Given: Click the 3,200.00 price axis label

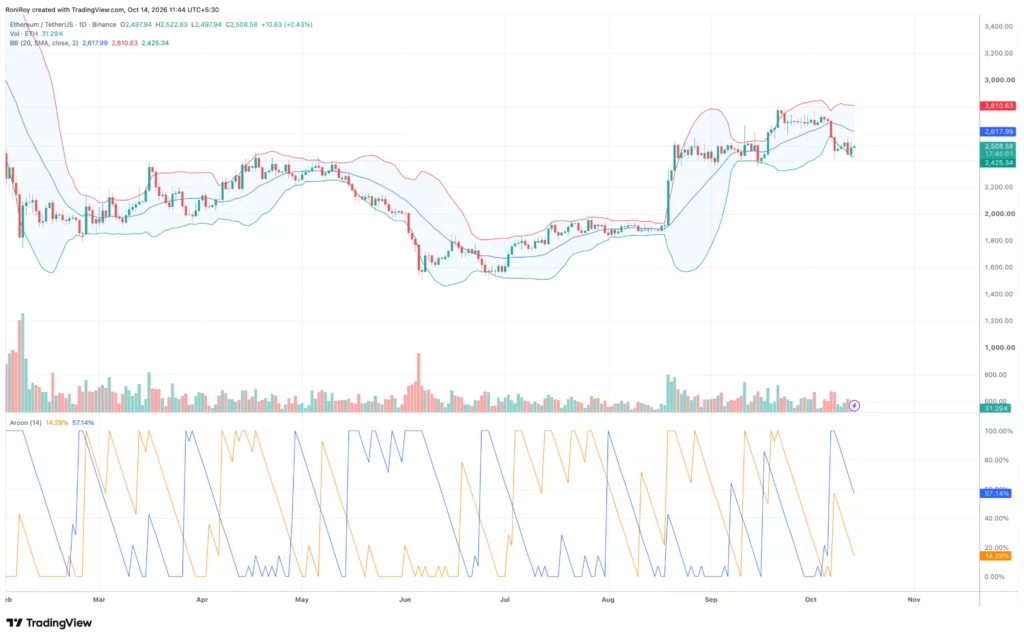Looking at the screenshot, I should point(999,54).
